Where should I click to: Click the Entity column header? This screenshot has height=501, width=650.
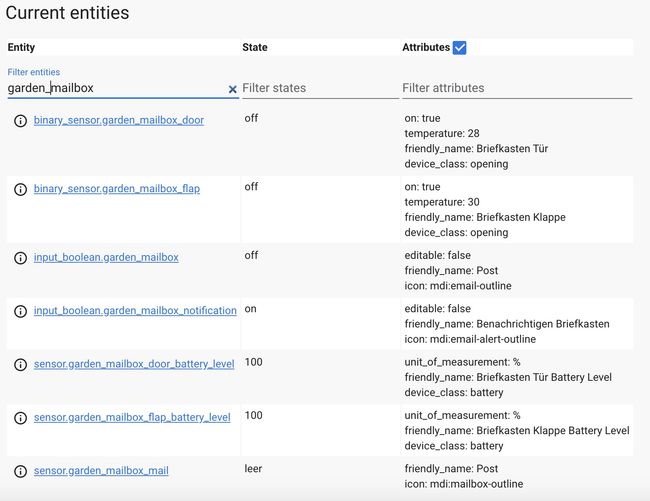[21, 47]
